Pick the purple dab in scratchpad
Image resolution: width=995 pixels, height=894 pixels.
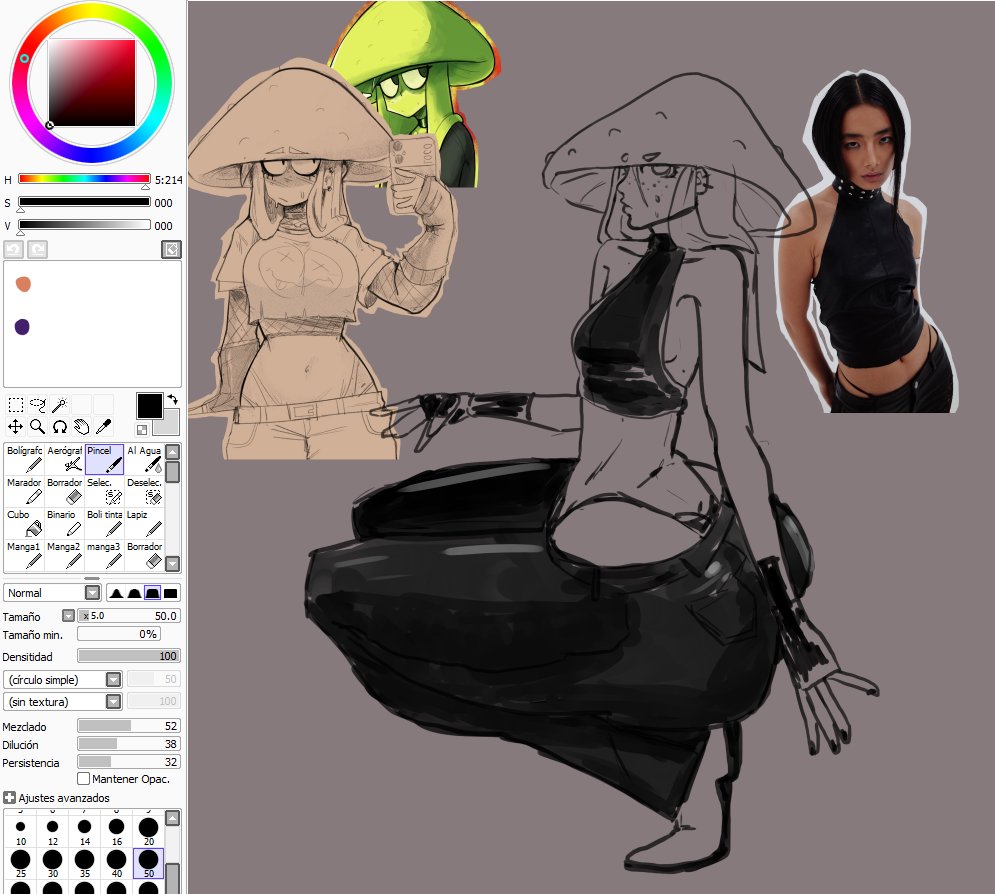coord(22,327)
